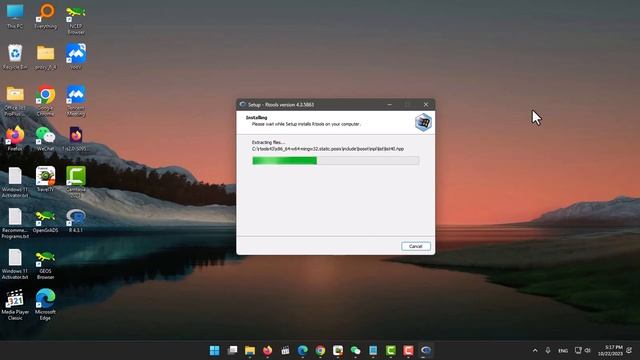Screen dimensions: 640x360
Task: Open Google Chrome from the taskbar
Action: (320, 350)
